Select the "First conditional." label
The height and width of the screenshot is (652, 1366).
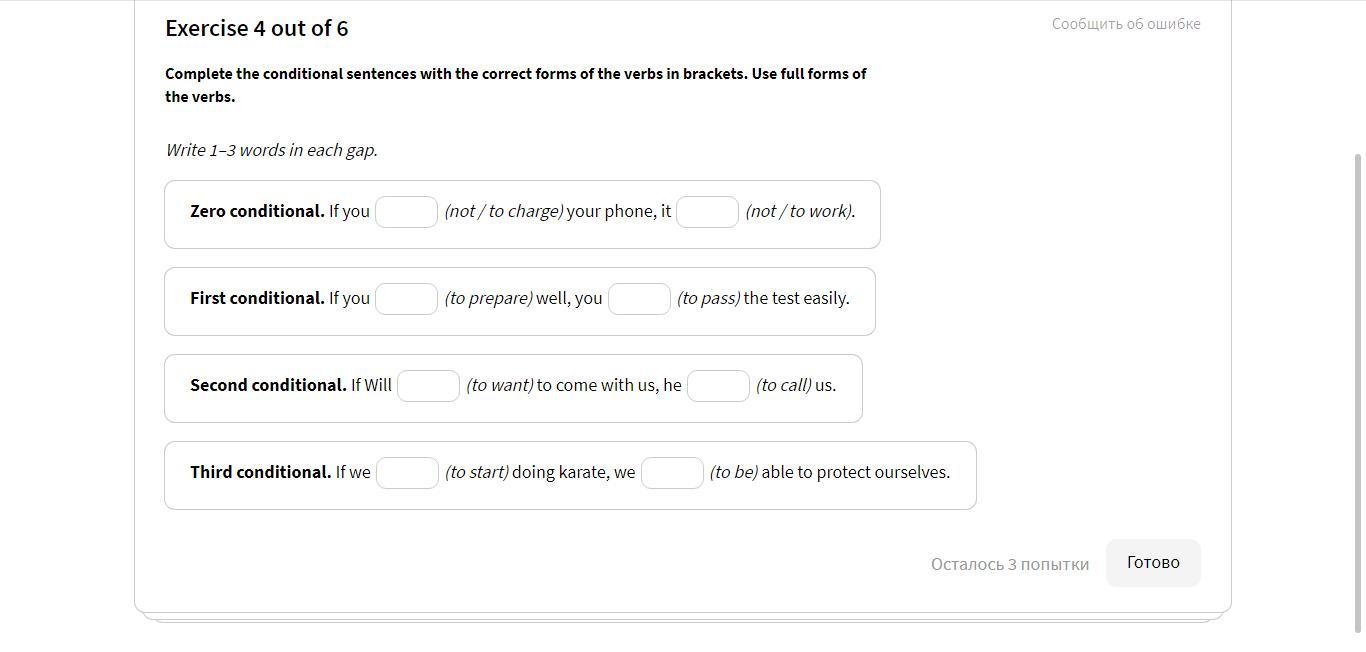[x=257, y=298]
